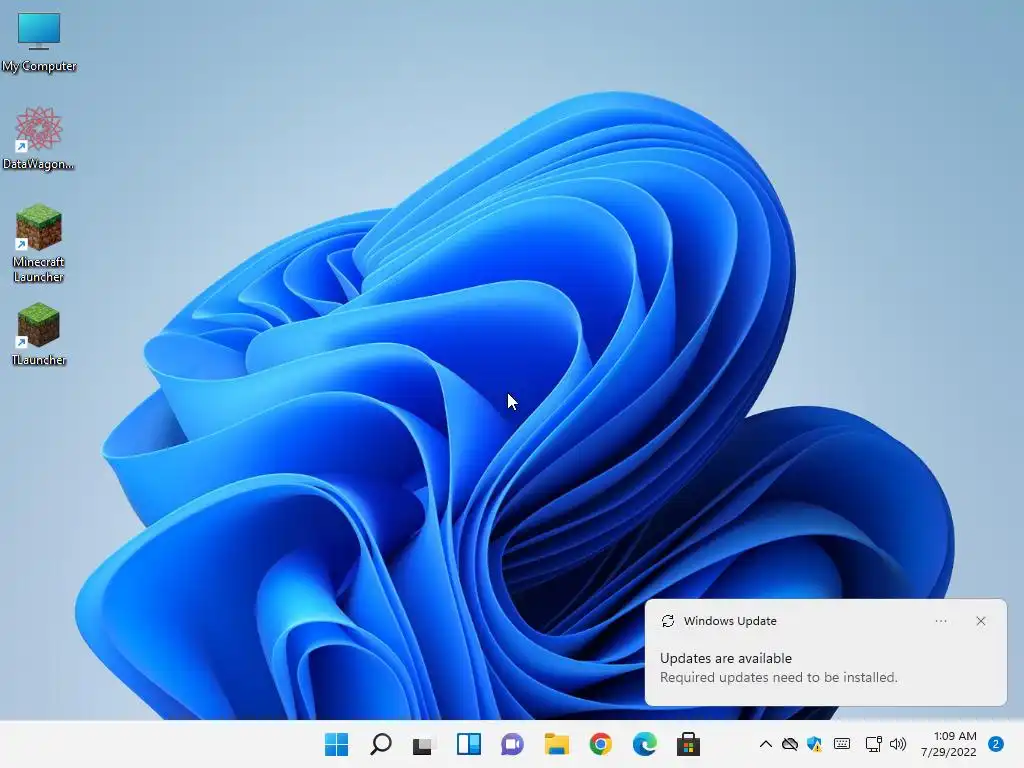Click the OneDrive cloud tray icon

tap(790, 744)
